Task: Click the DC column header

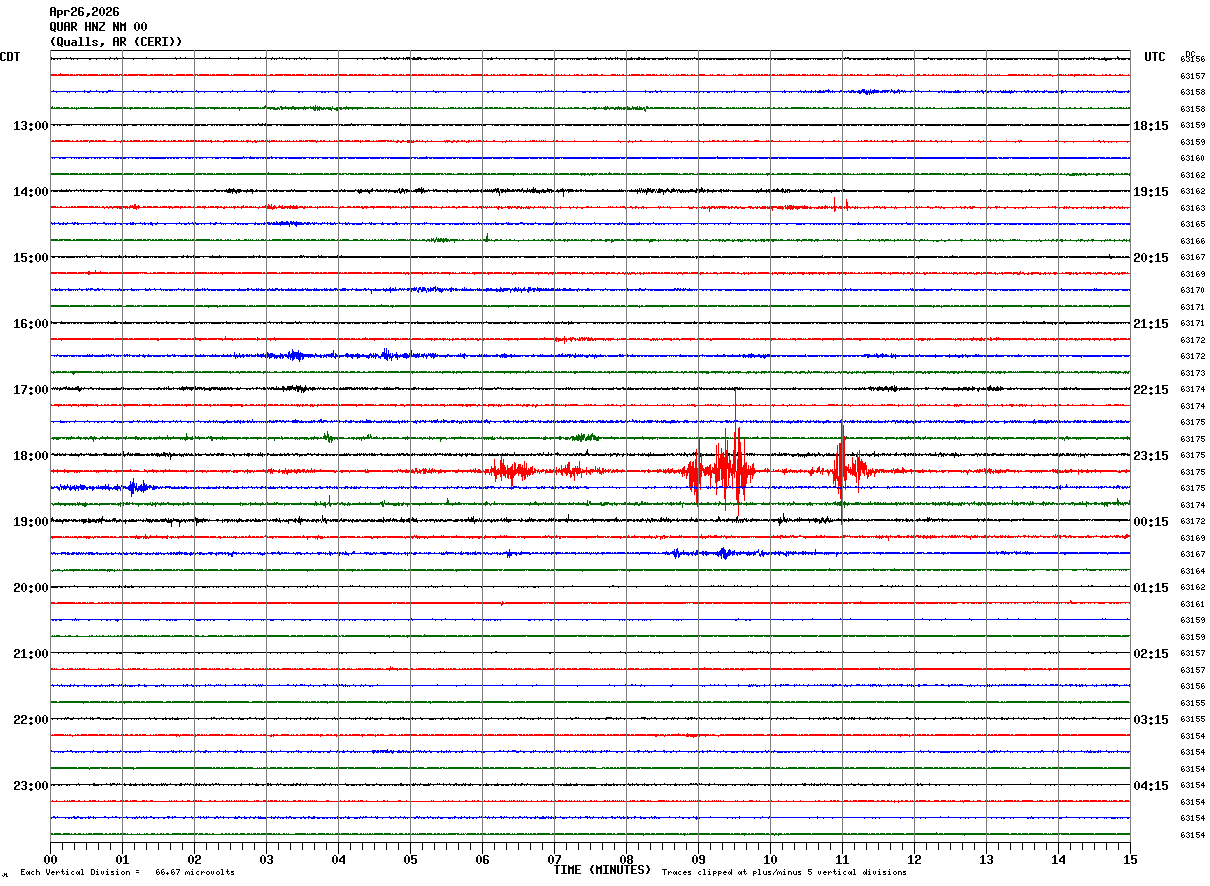Action: point(1190,53)
